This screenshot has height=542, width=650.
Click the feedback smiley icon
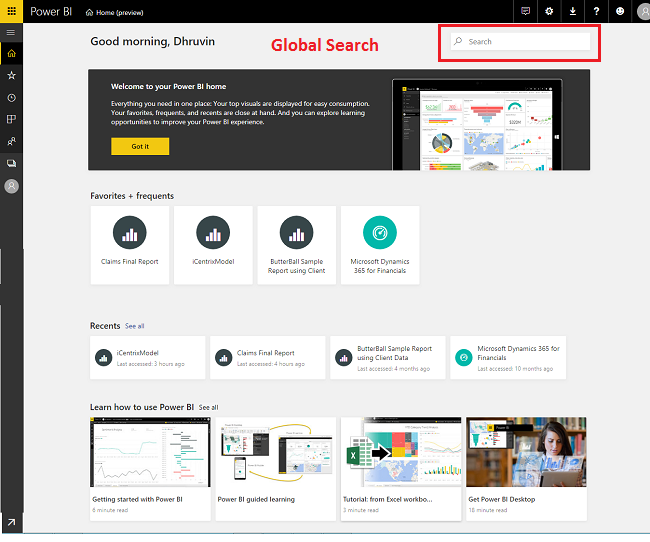tap(620, 11)
